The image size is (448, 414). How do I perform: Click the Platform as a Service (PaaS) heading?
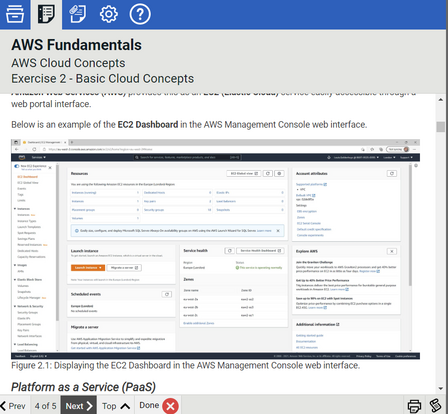(x=83, y=387)
